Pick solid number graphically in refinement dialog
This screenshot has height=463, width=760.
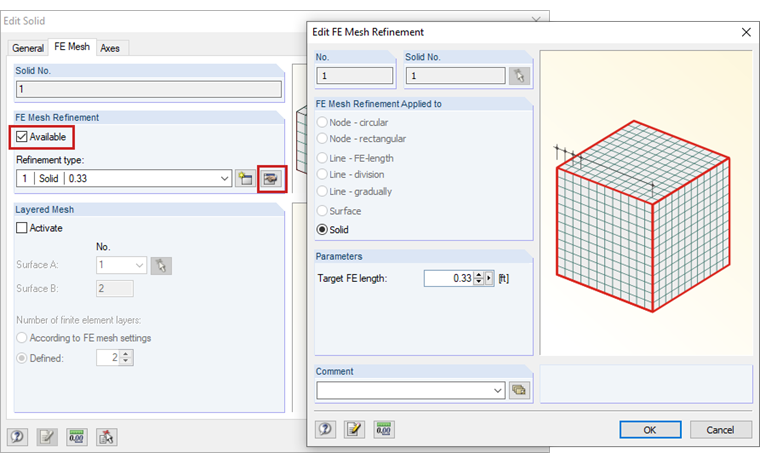(x=519, y=76)
